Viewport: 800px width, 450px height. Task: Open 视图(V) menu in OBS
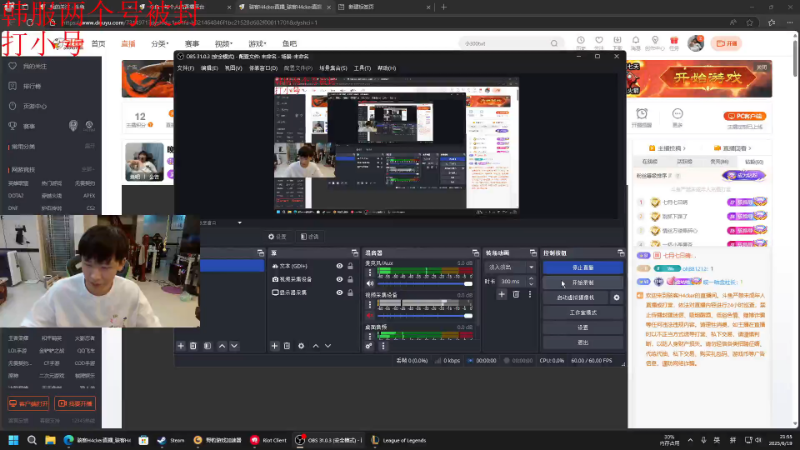click(233, 68)
